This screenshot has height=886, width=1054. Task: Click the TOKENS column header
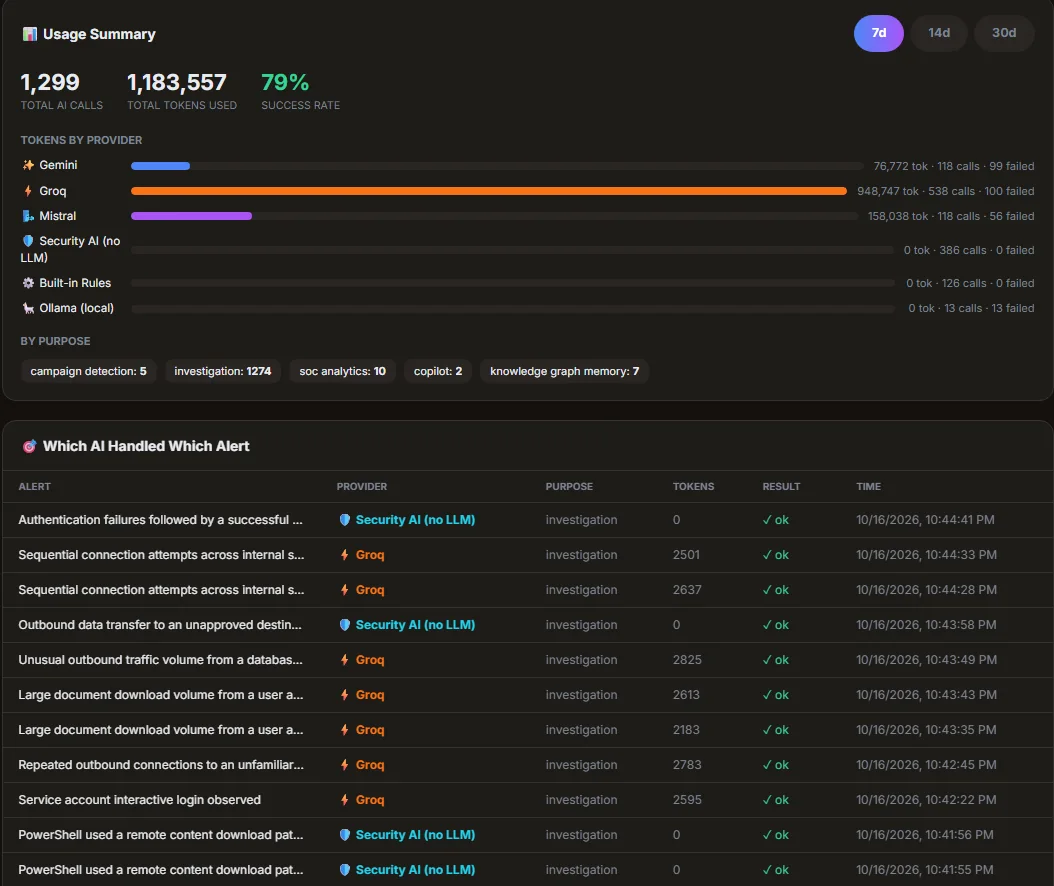[x=693, y=486]
